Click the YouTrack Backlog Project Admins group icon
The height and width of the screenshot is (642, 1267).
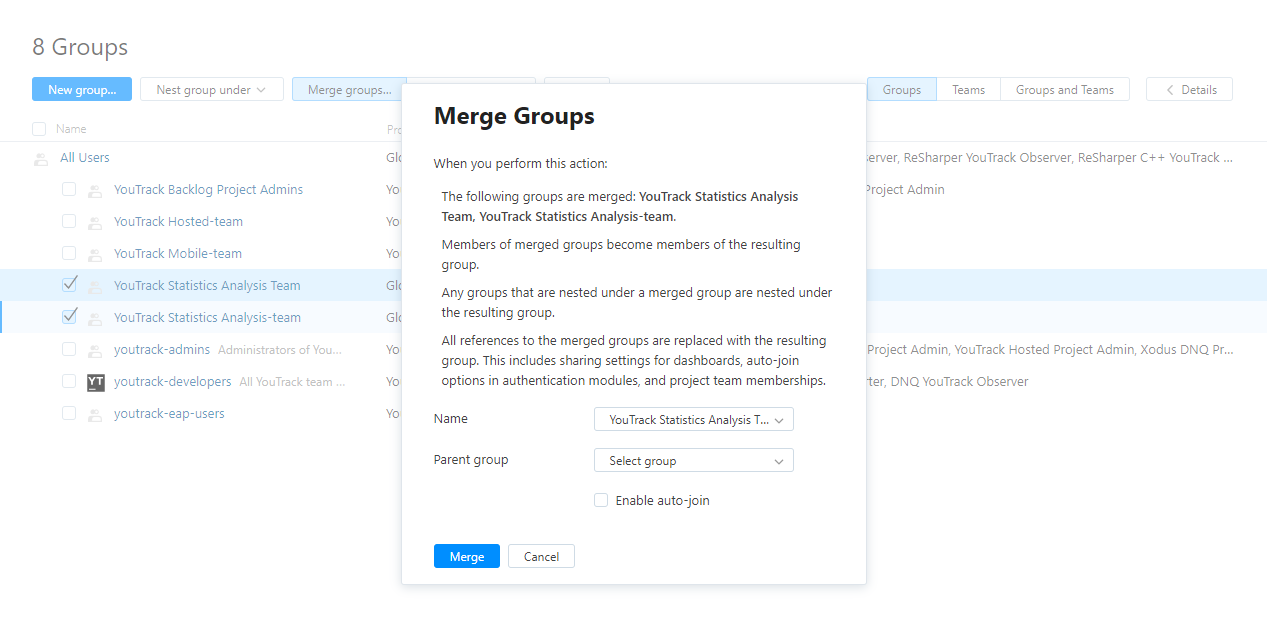pyautogui.click(x=95, y=190)
